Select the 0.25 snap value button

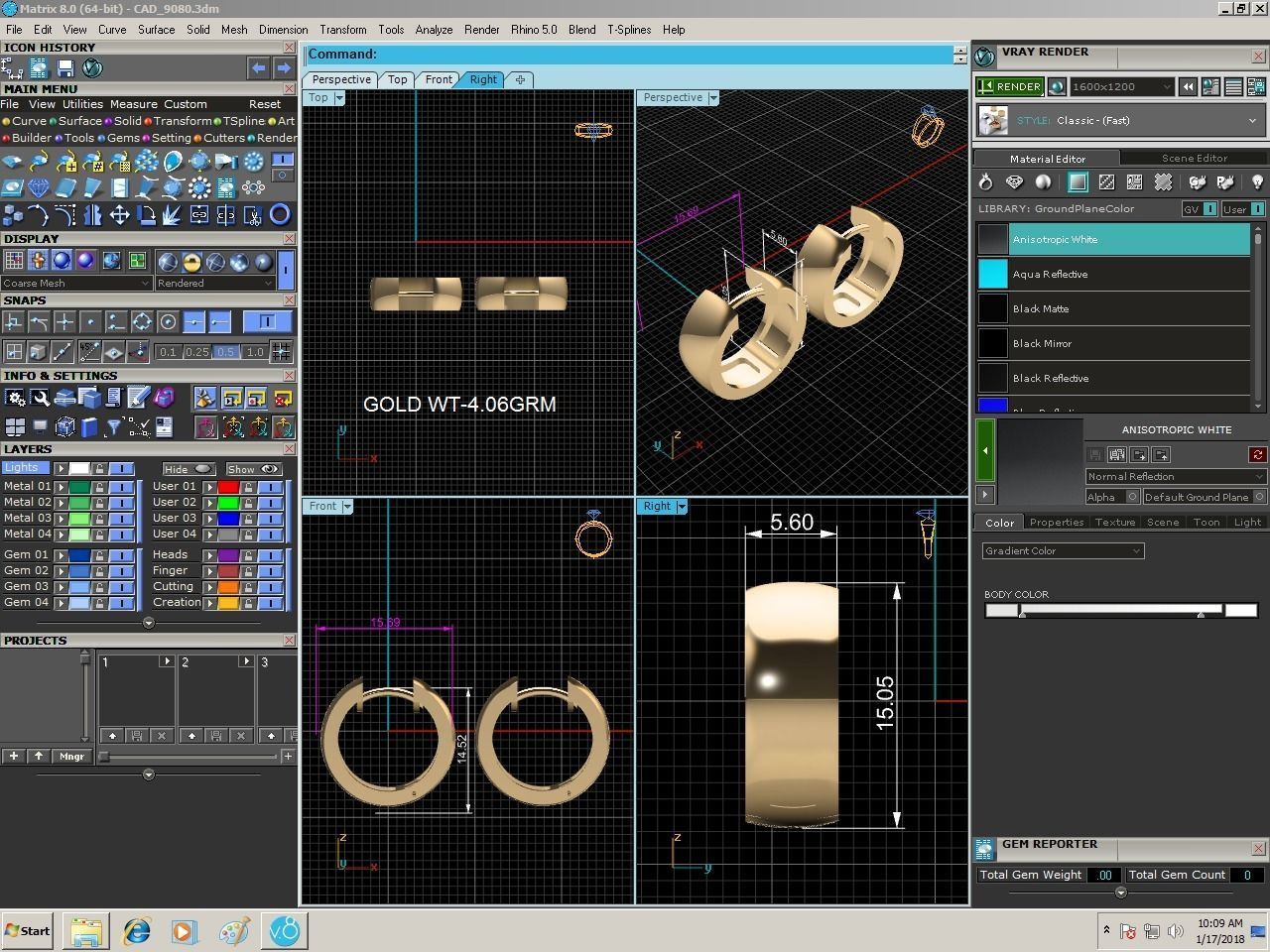tap(197, 352)
